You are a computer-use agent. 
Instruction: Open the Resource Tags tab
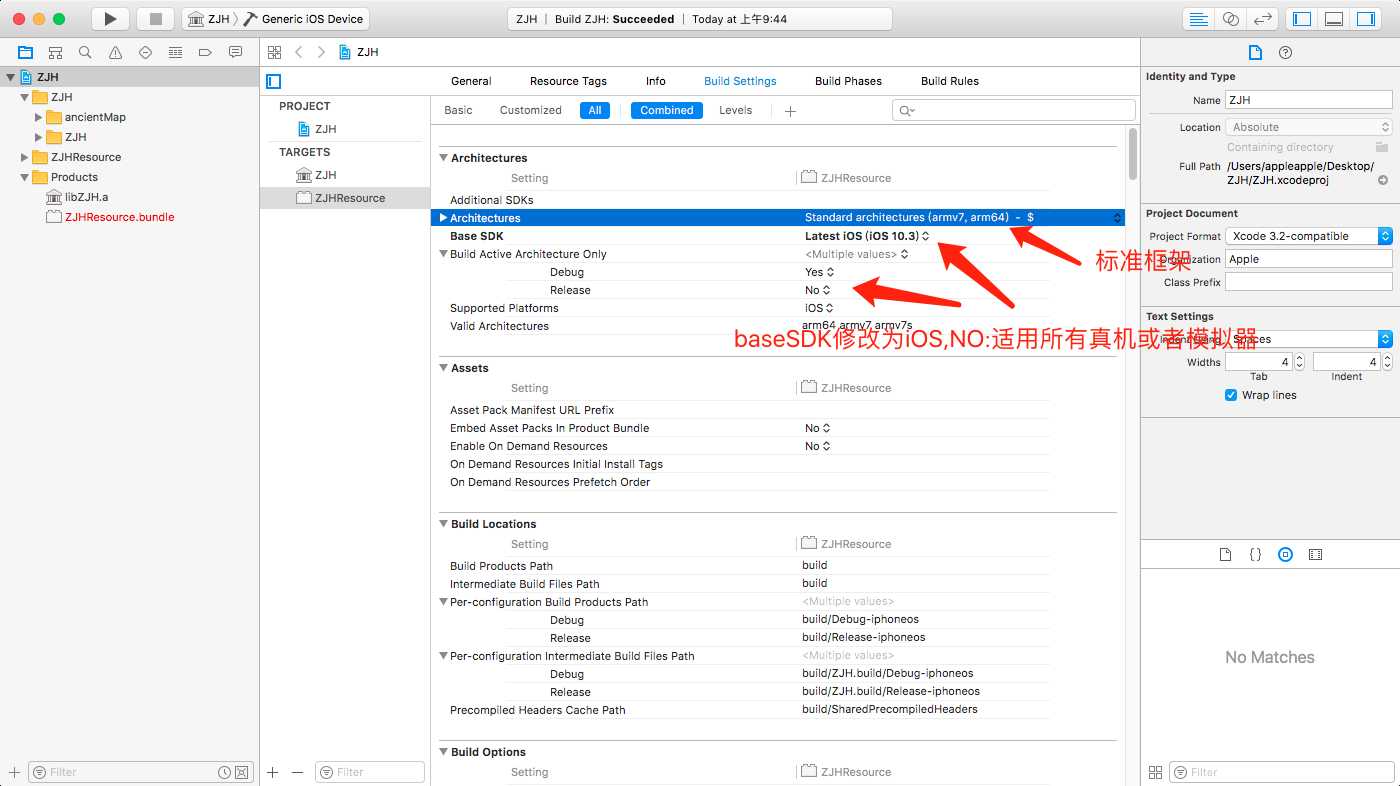(x=568, y=81)
